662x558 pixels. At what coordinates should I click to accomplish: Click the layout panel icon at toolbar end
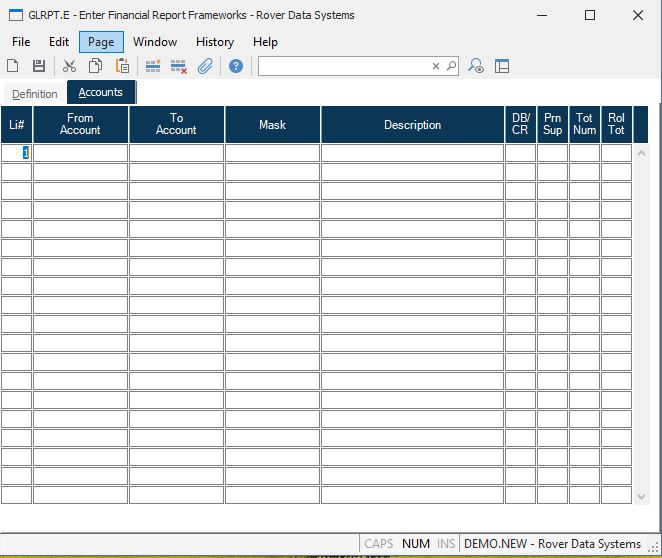(502, 66)
